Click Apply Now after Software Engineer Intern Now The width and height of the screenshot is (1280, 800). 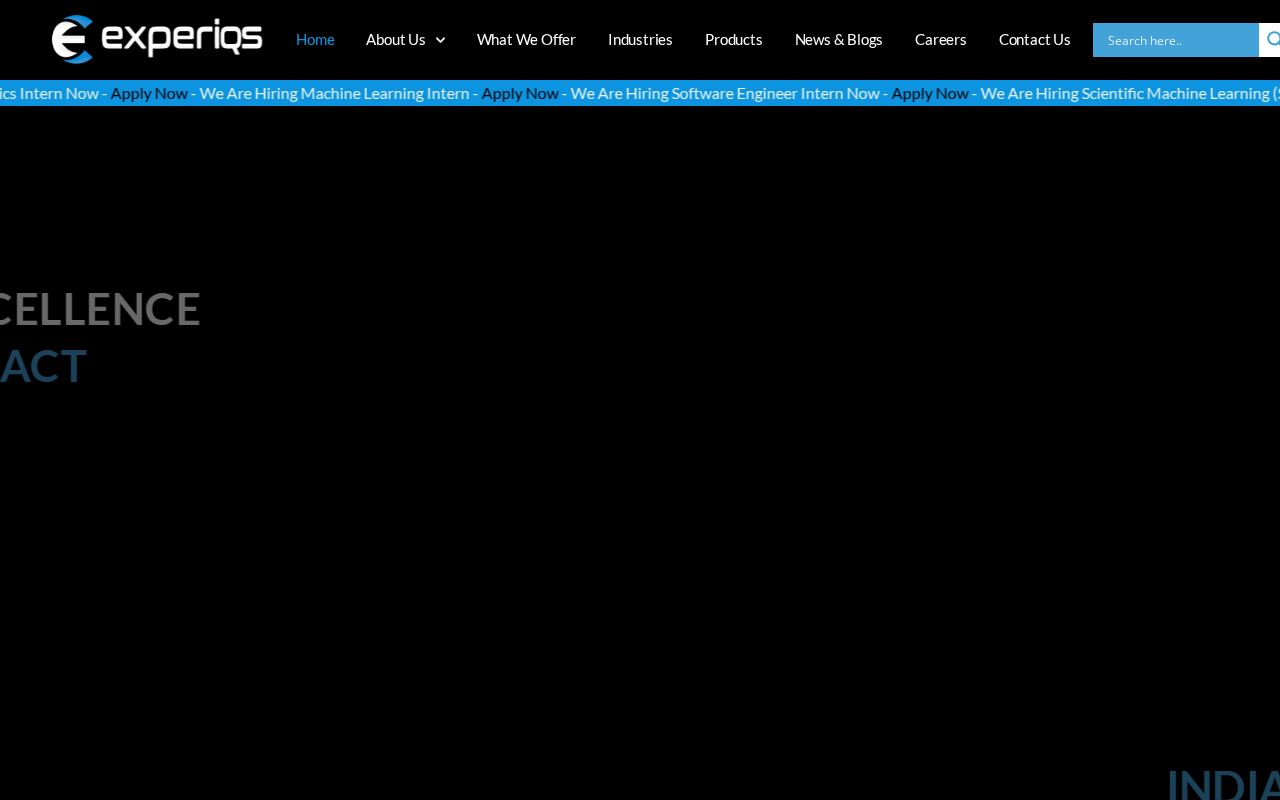pos(930,93)
